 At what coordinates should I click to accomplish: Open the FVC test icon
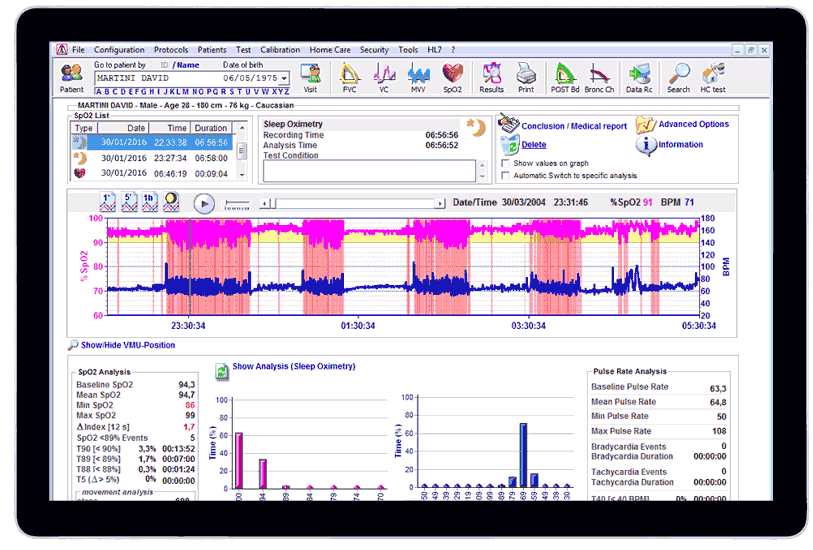point(349,78)
